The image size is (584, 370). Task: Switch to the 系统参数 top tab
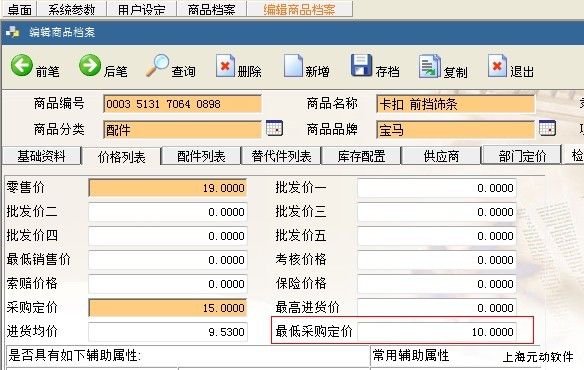coord(72,9)
